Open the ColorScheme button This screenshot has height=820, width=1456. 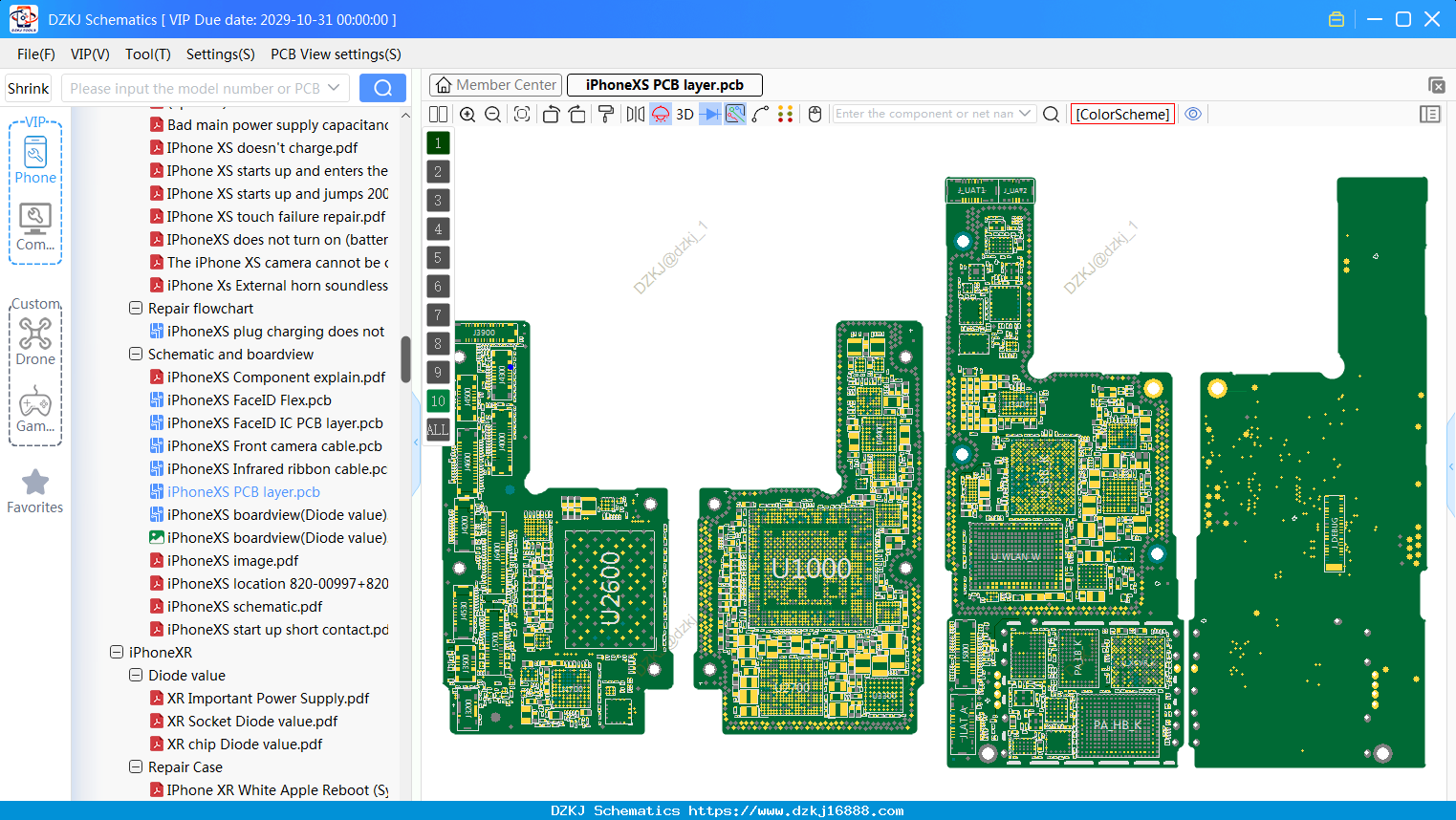coord(1122,114)
